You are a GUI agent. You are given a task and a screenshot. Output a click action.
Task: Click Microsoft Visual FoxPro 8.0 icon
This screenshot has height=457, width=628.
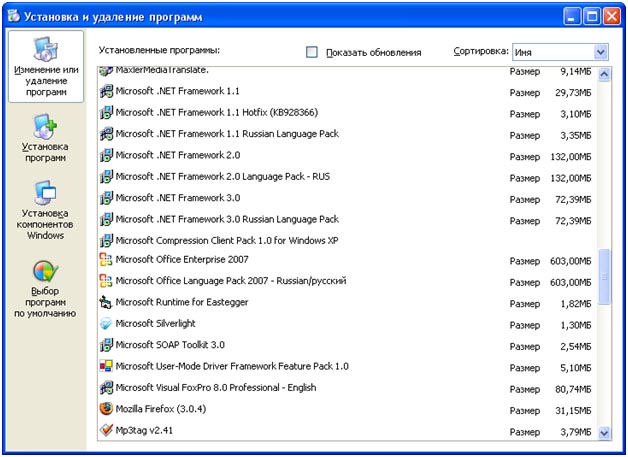click(x=106, y=388)
